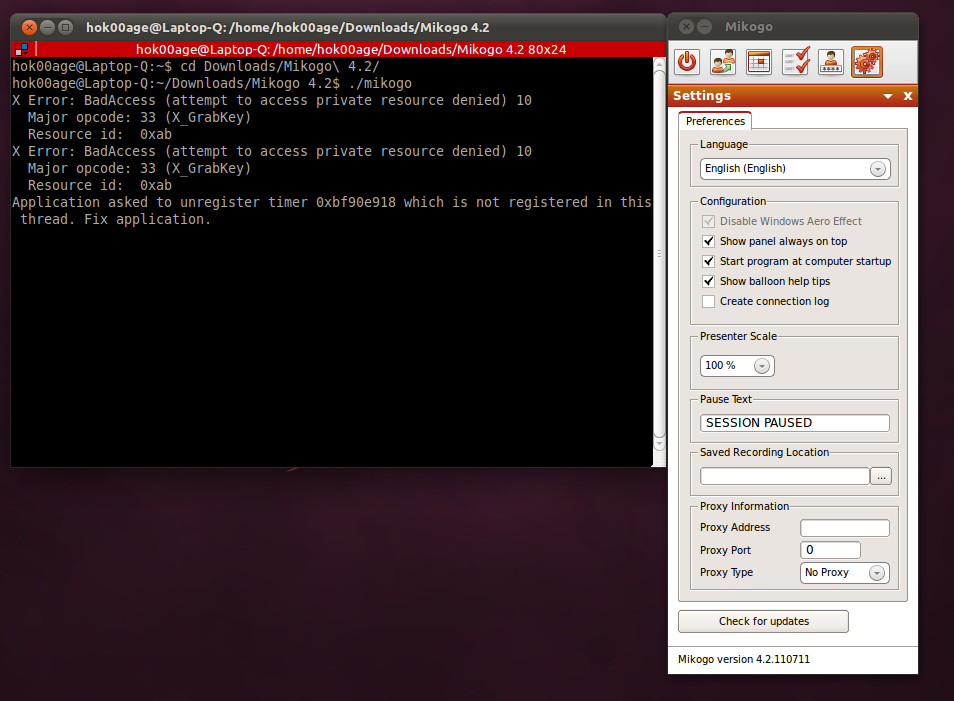The height and width of the screenshot is (701, 954).
Task: Open the Language selection dropdown
Action: (878, 168)
